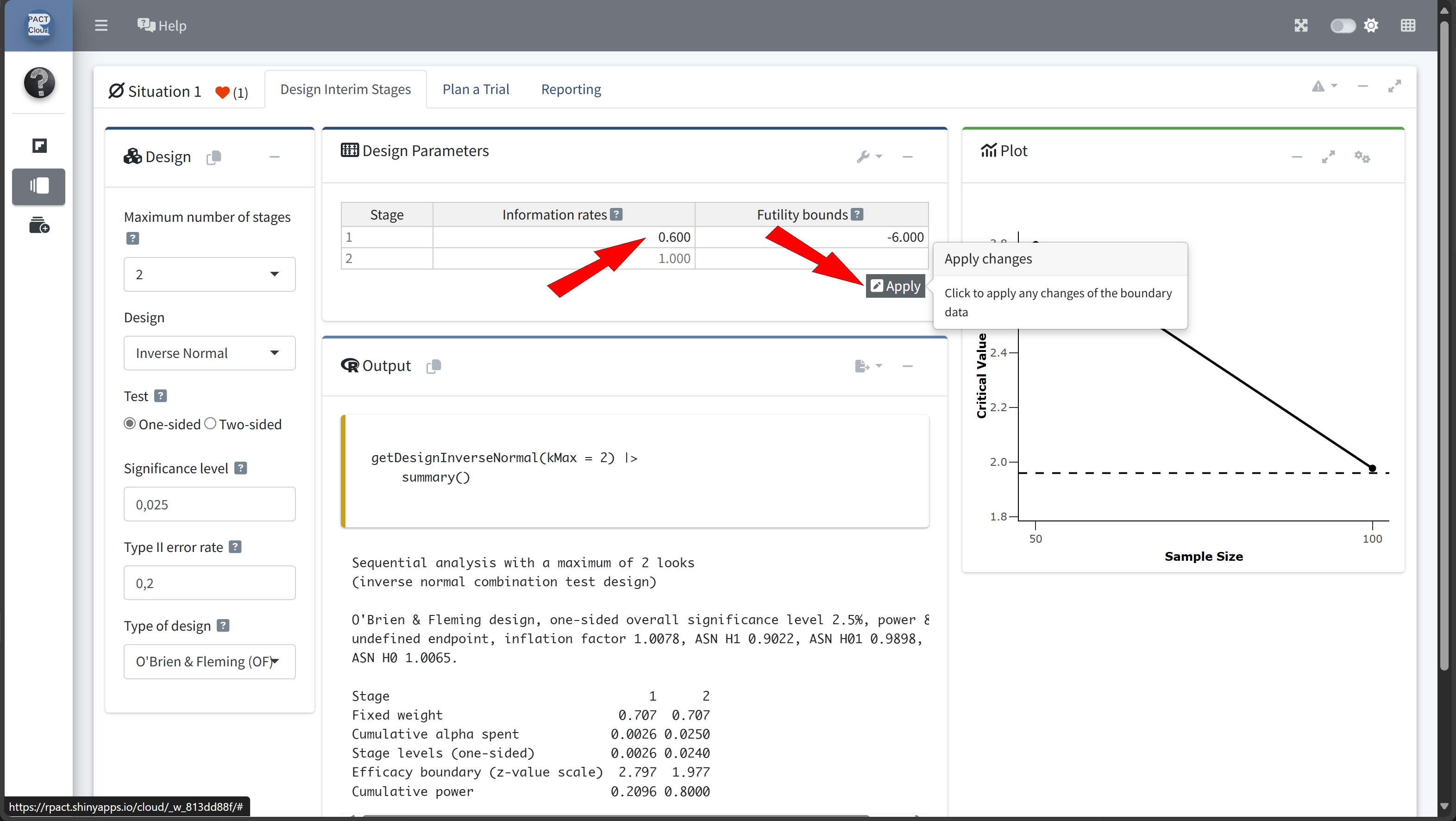This screenshot has height=821, width=1456.
Task: Expand the Plot panel to fullscreen
Action: (x=1328, y=157)
